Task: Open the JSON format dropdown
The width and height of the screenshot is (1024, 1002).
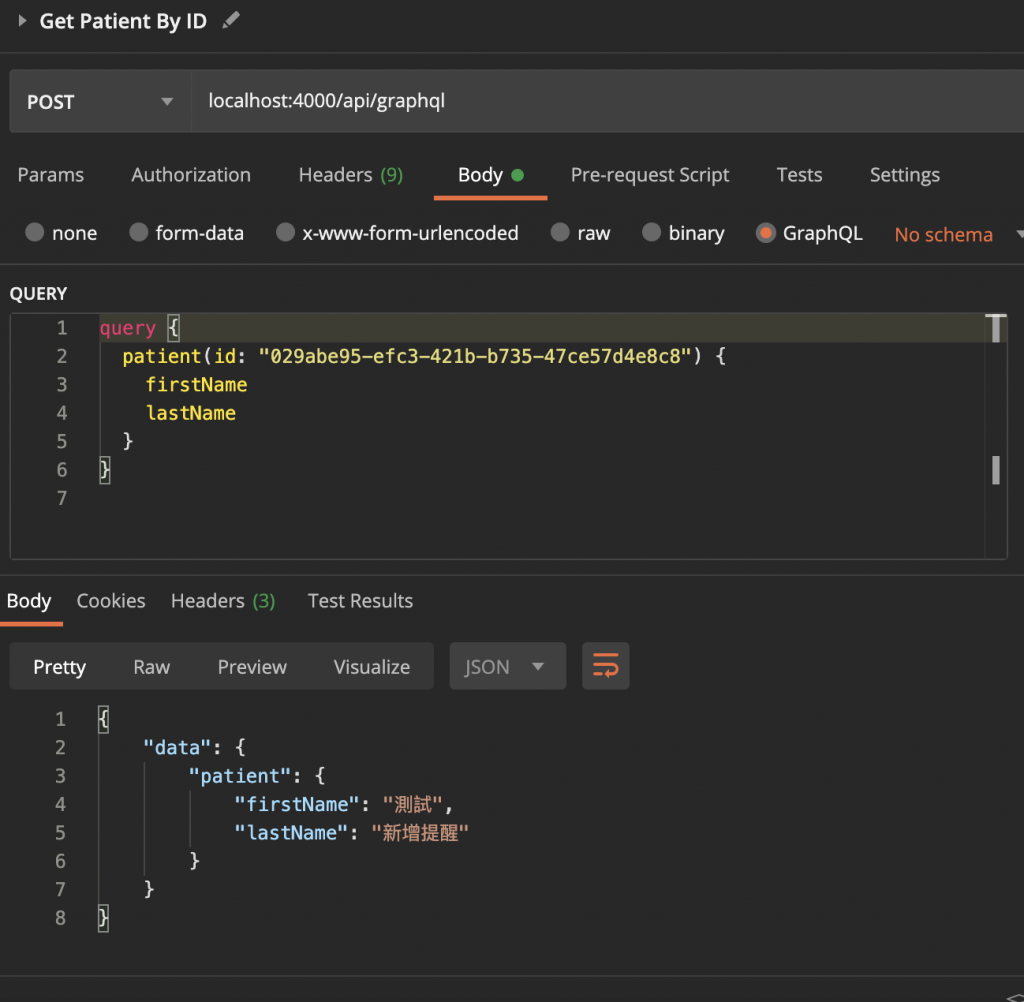Action: click(x=508, y=667)
